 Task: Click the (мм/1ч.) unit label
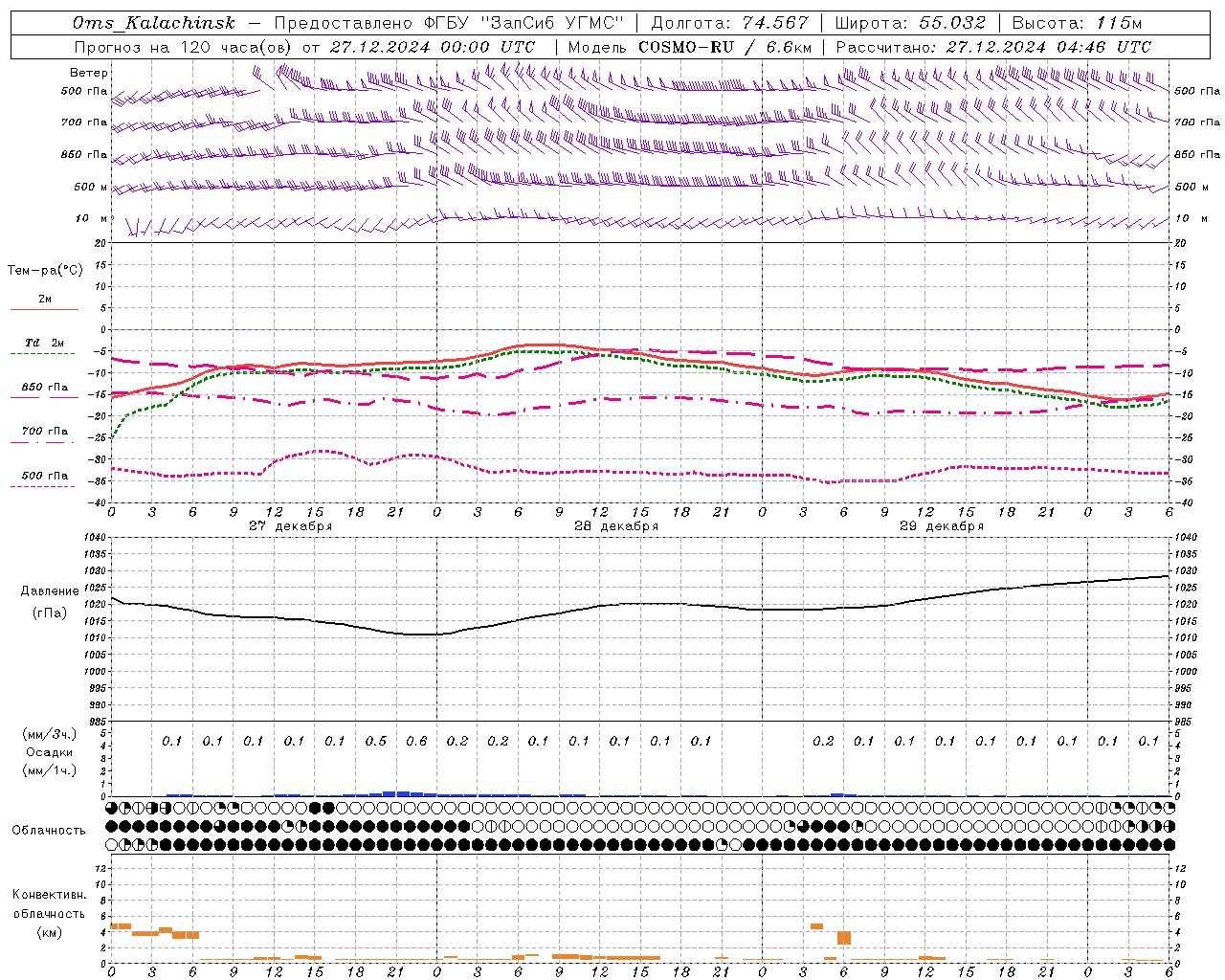50,770
